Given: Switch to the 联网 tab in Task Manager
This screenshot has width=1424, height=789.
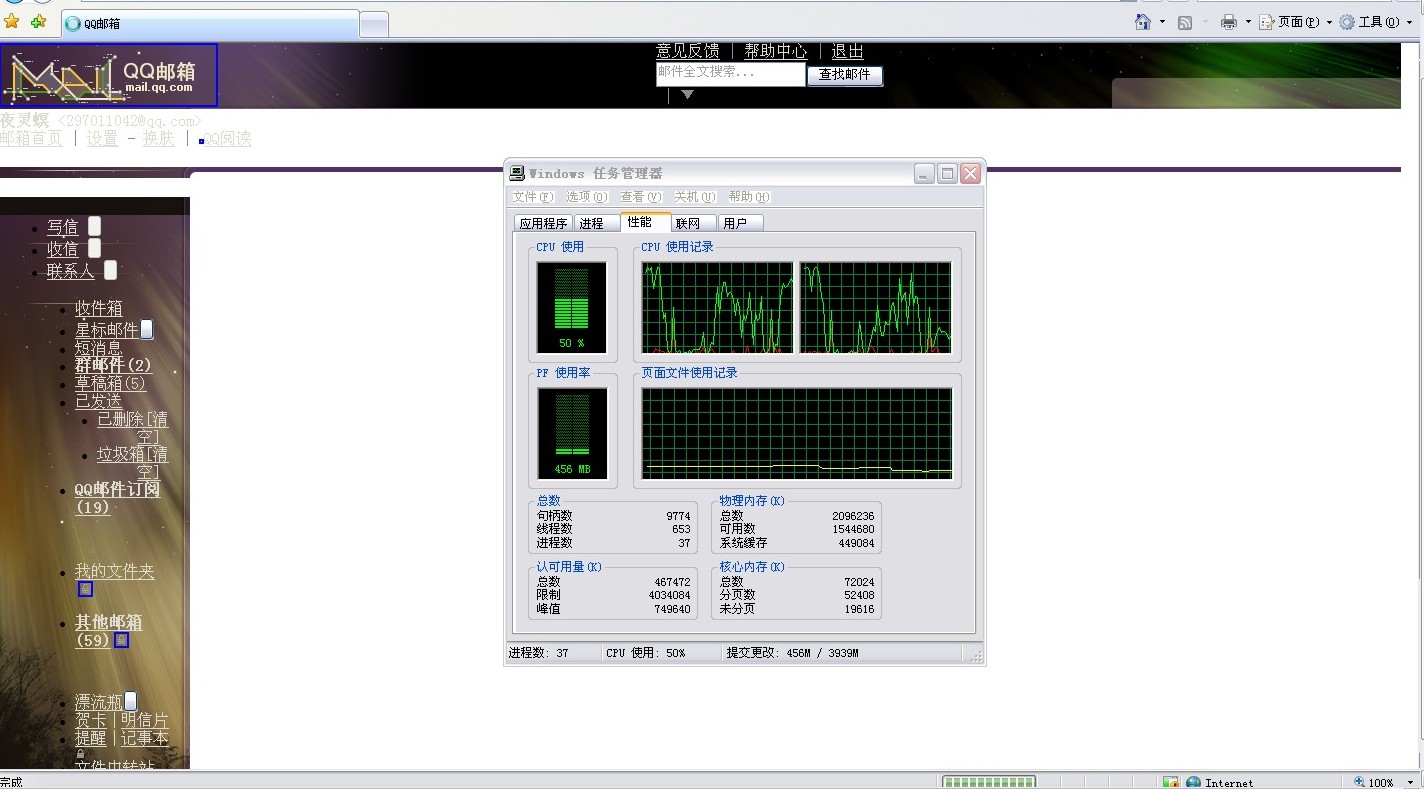Looking at the screenshot, I should (x=688, y=223).
